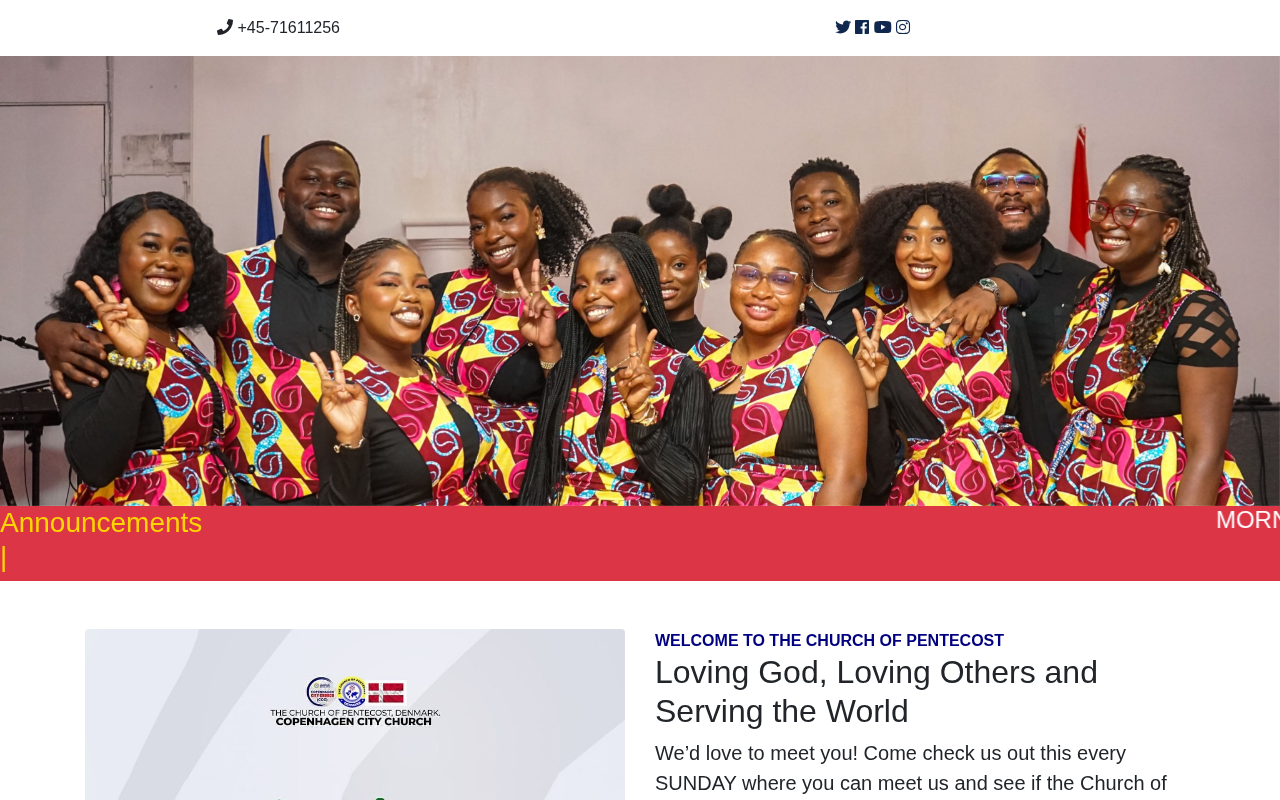Open the Copenhagen City Church flyer image

[x=355, y=714]
